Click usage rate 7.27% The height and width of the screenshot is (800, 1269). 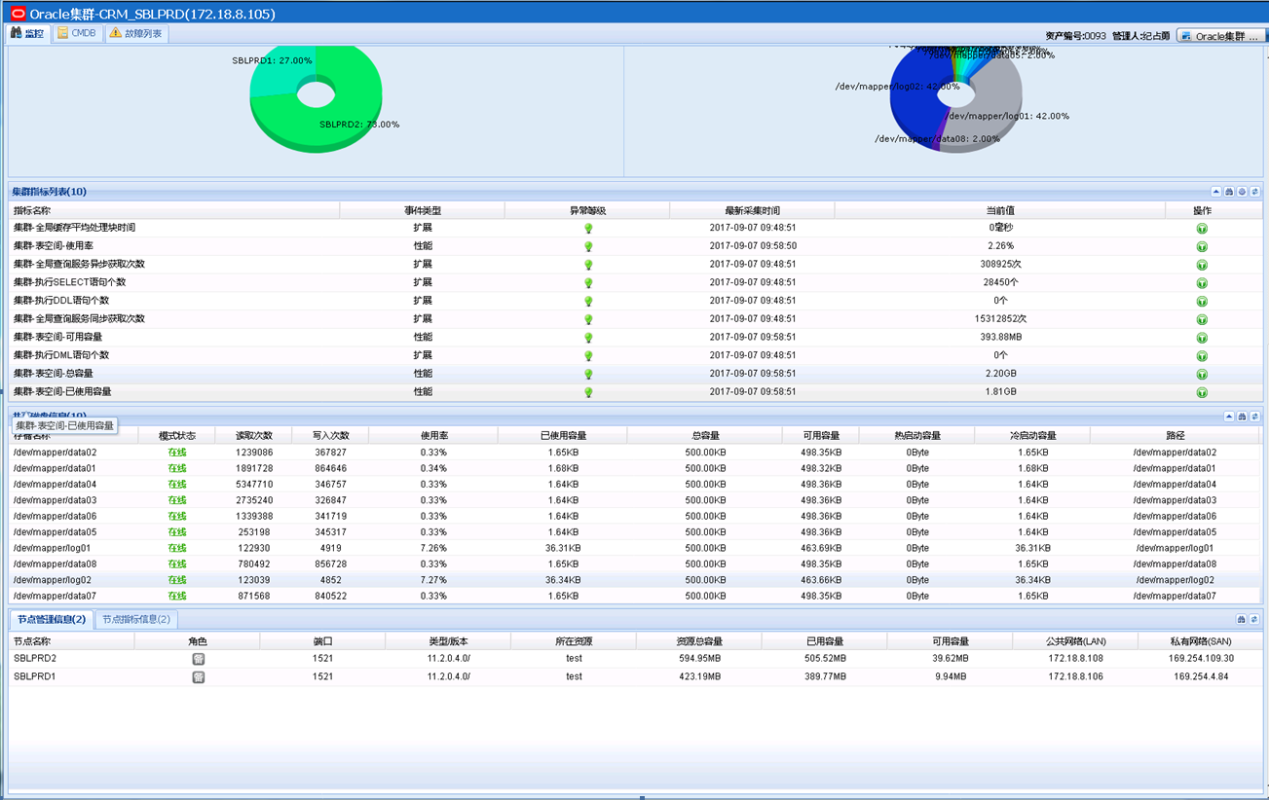pos(434,580)
